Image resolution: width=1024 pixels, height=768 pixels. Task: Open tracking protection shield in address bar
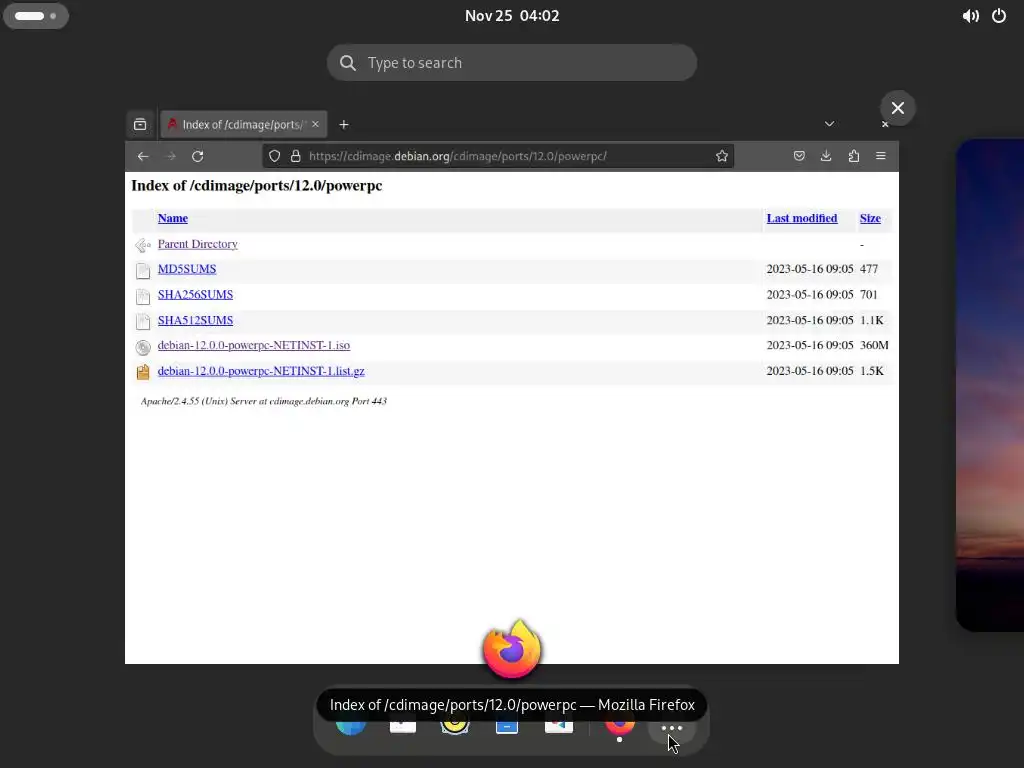pyautogui.click(x=275, y=156)
